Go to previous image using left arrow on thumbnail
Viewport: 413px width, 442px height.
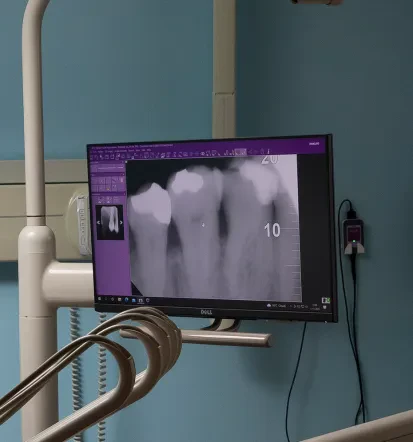pos(98,222)
